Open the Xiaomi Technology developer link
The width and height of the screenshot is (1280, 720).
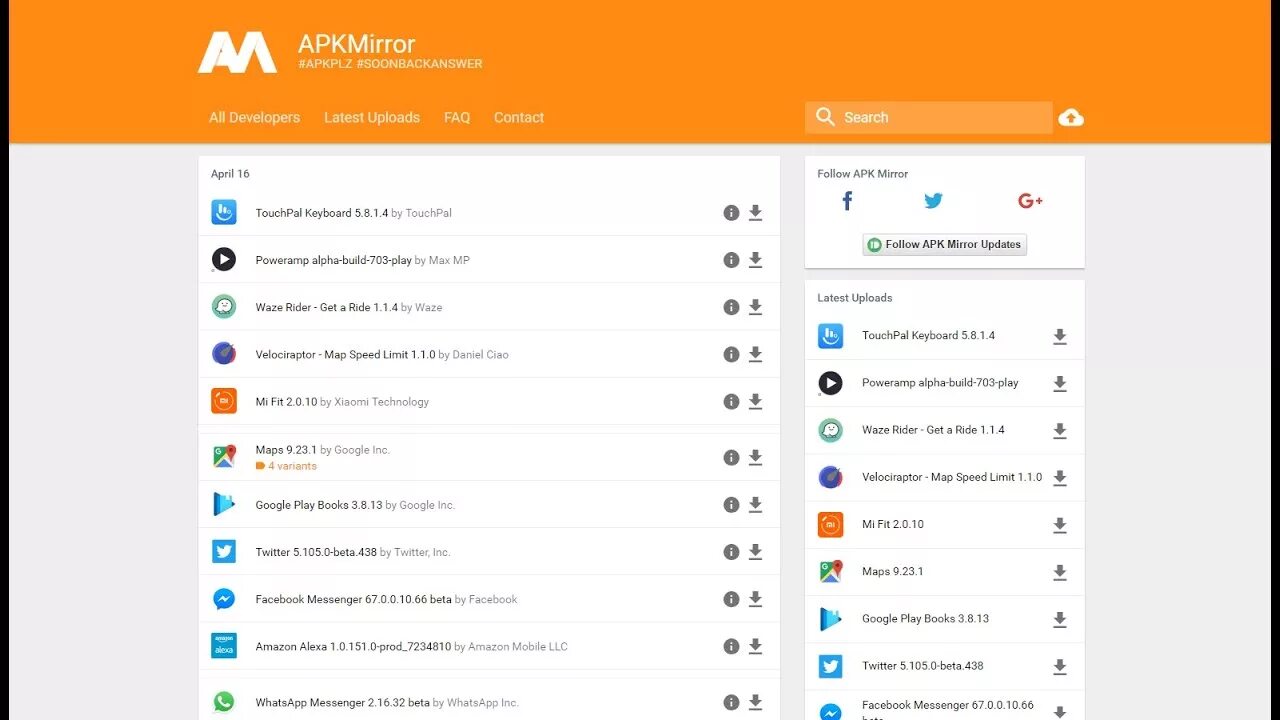pos(381,402)
